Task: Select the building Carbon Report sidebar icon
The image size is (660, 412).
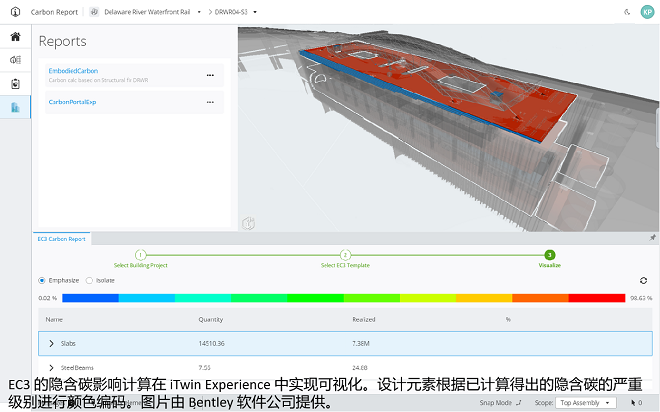Action: tap(16, 107)
